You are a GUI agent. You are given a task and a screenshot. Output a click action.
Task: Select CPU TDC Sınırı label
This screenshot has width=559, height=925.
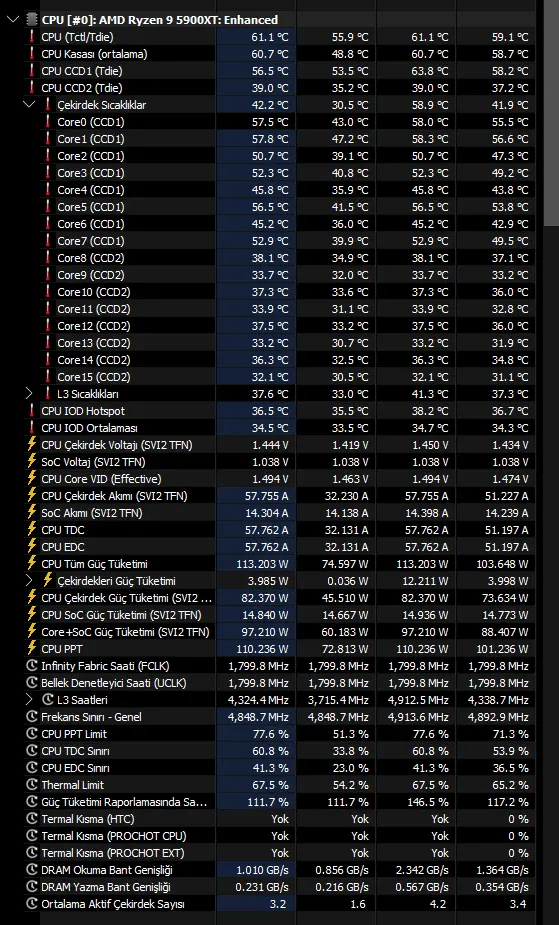point(75,750)
